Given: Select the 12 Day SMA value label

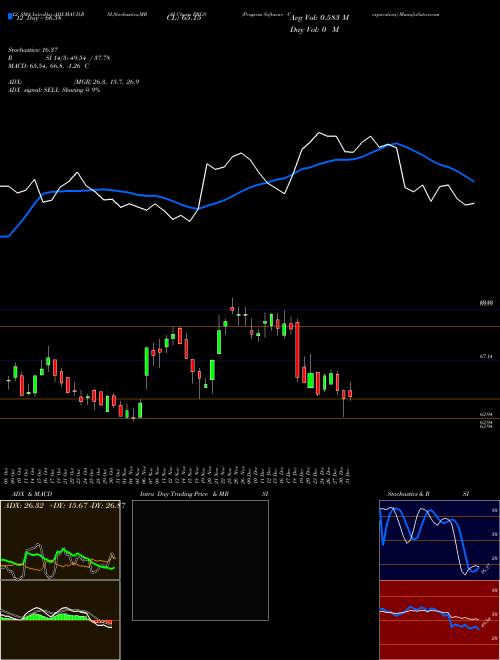Looking at the screenshot, I should pyautogui.click(x=39, y=18).
